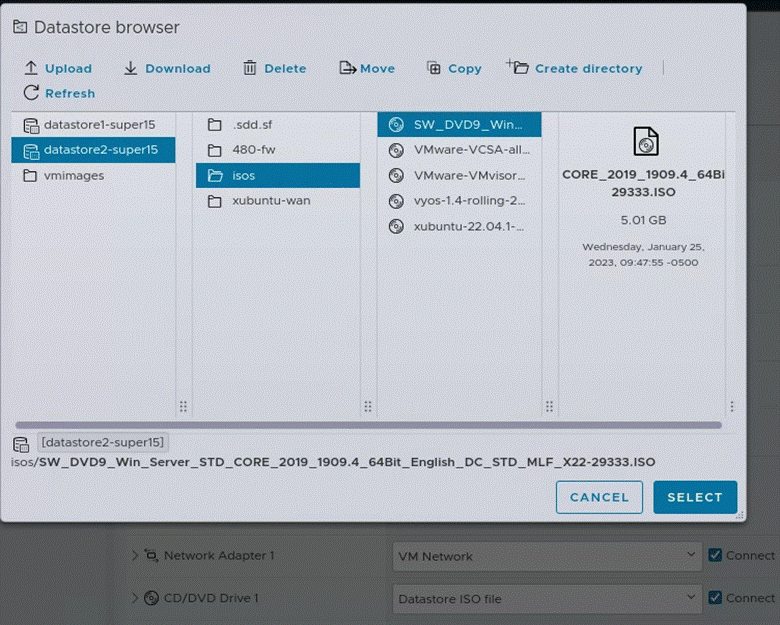Click the vmimages folder icon
This screenshot has height=625, width=780.
30,176
